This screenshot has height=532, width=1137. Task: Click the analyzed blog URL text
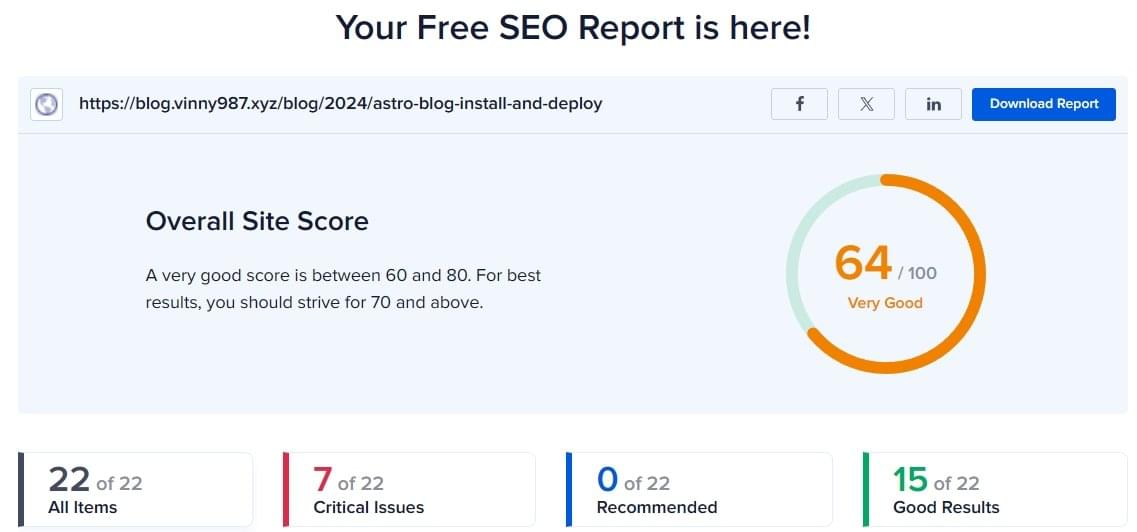point(340,103)
